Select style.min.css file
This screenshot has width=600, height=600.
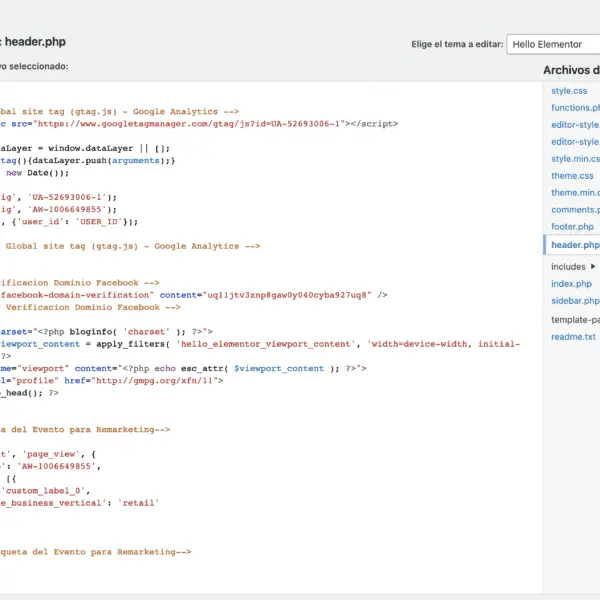[x=575, y=159]
